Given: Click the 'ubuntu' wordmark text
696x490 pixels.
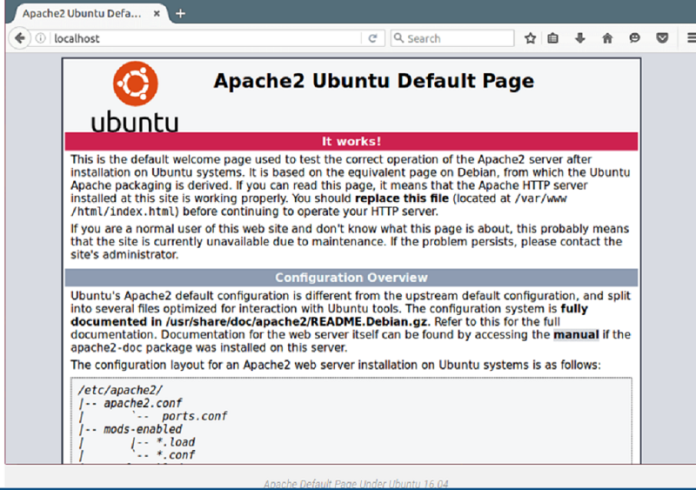Looking at the screenshot, I should [135, 122].
